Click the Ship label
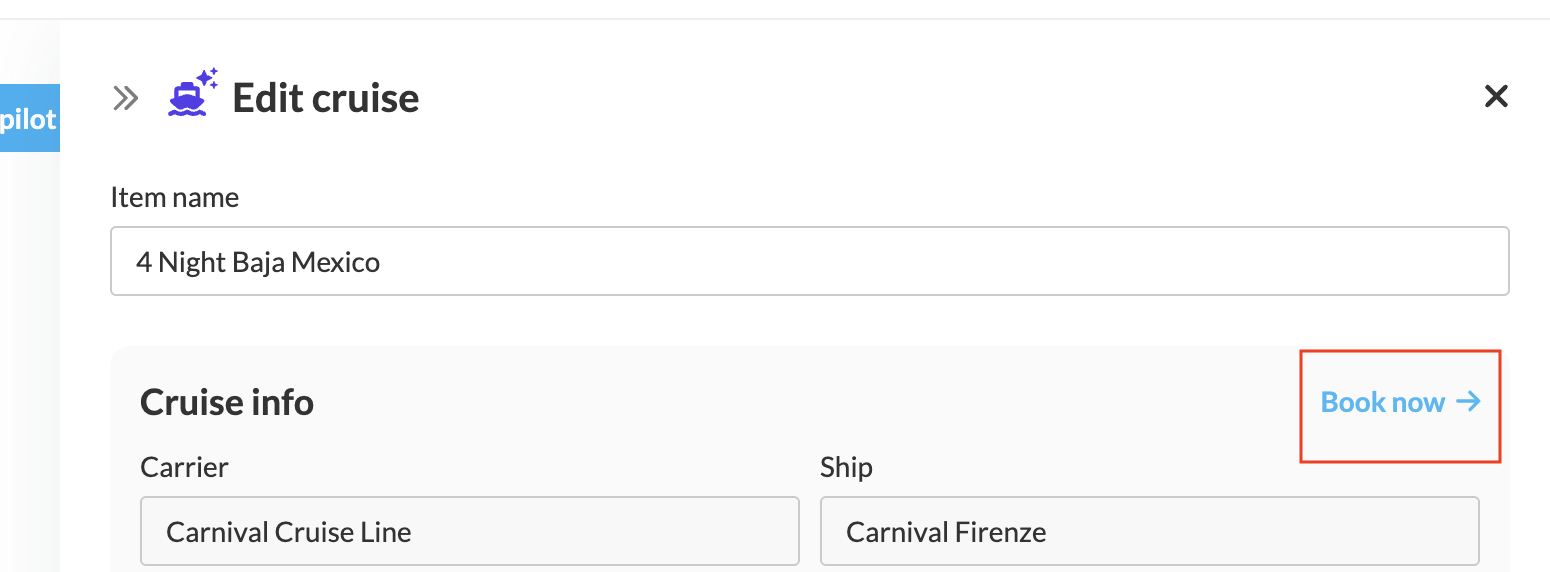Screen dimensions: 1550x572 coord(846,467)
